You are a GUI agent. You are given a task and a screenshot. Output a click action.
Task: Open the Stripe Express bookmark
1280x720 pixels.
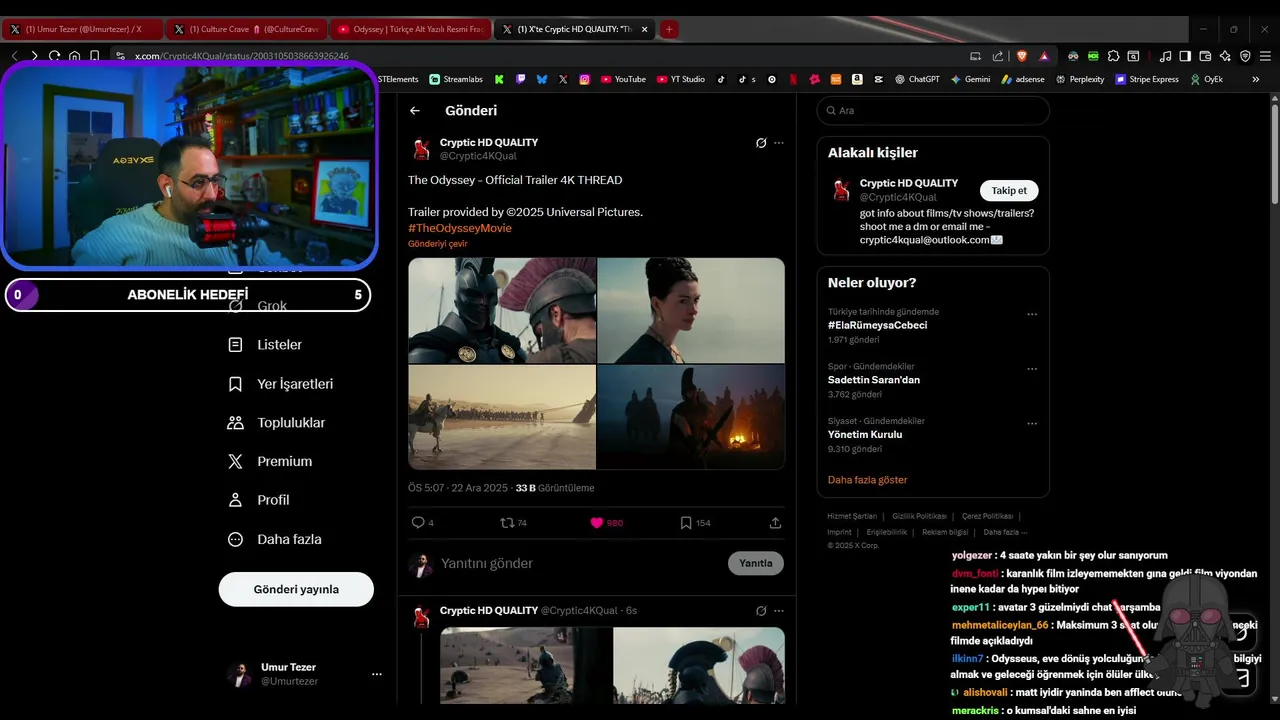tap(1147, 79)
